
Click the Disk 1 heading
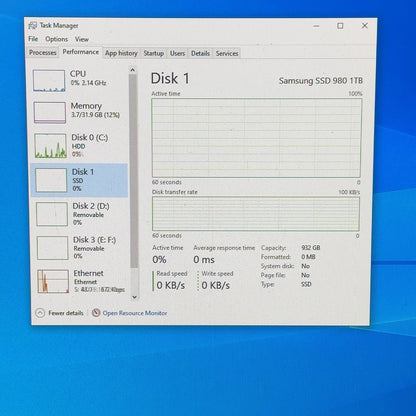pyautogui.click(x=170, y=79)
